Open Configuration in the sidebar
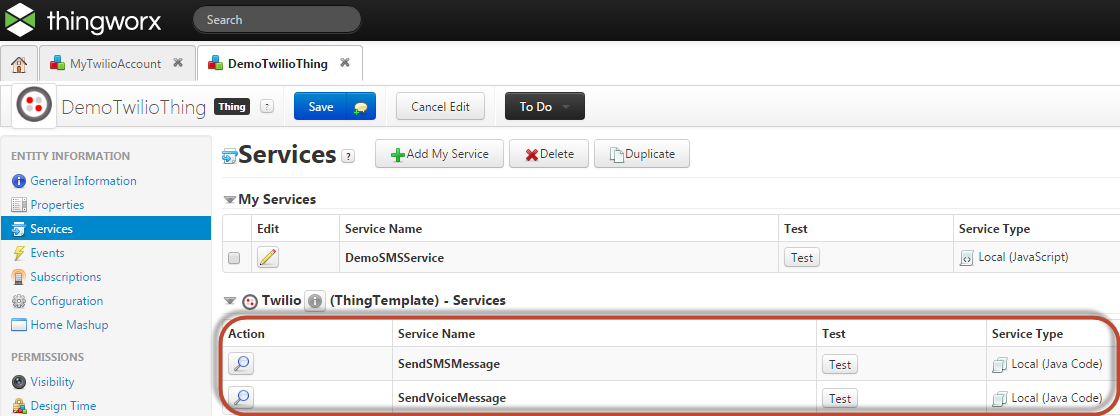Viewport: 1120px width, 416px height. click(66, 301)
